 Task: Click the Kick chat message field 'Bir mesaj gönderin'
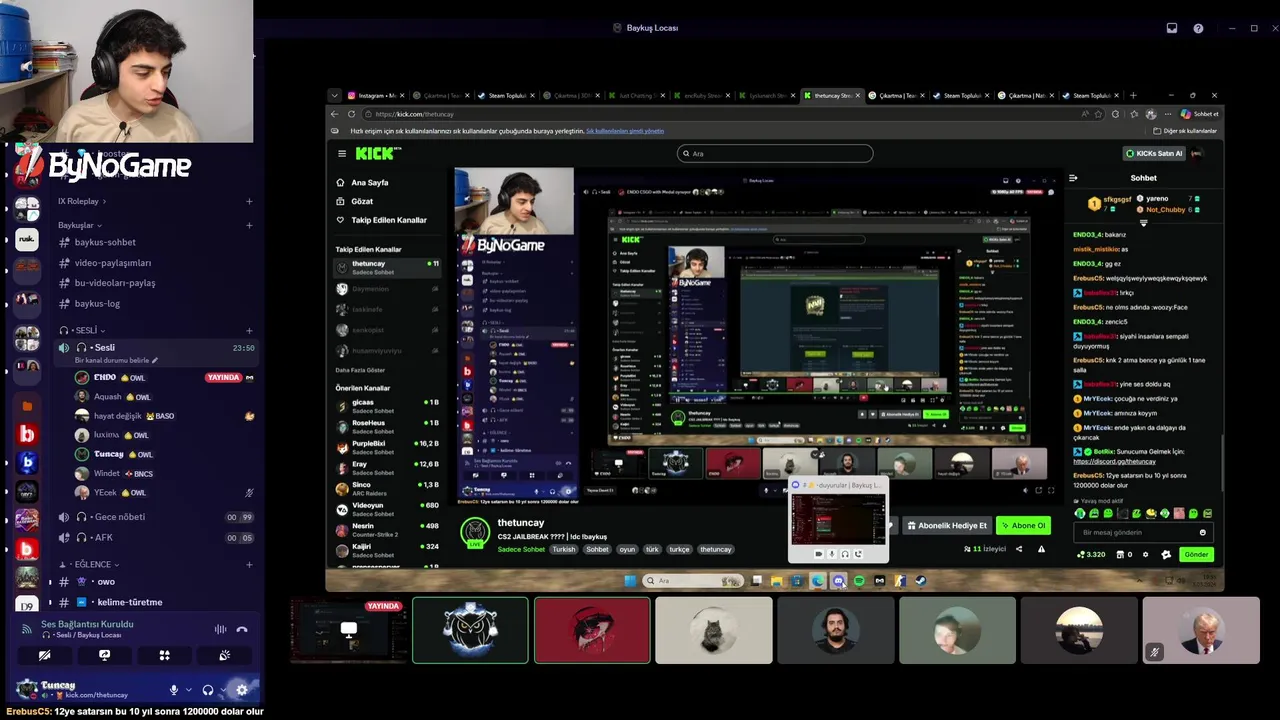point(1143,532)
